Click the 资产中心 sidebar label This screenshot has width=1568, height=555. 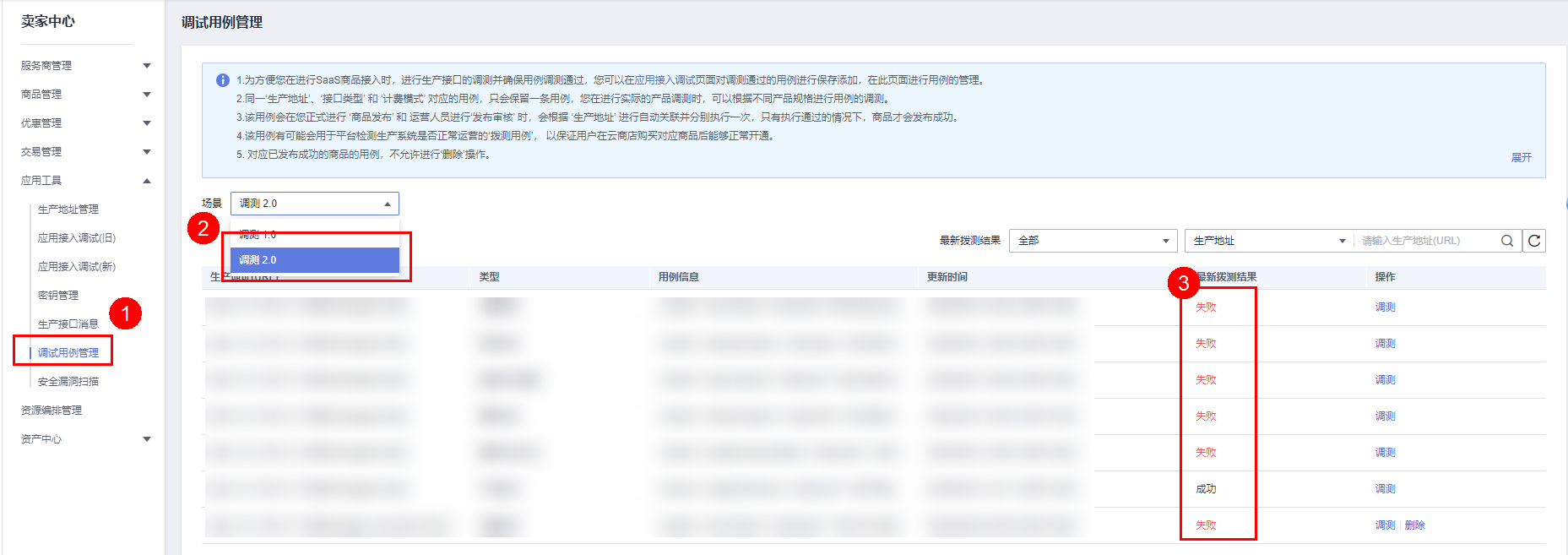pos(41,439)
